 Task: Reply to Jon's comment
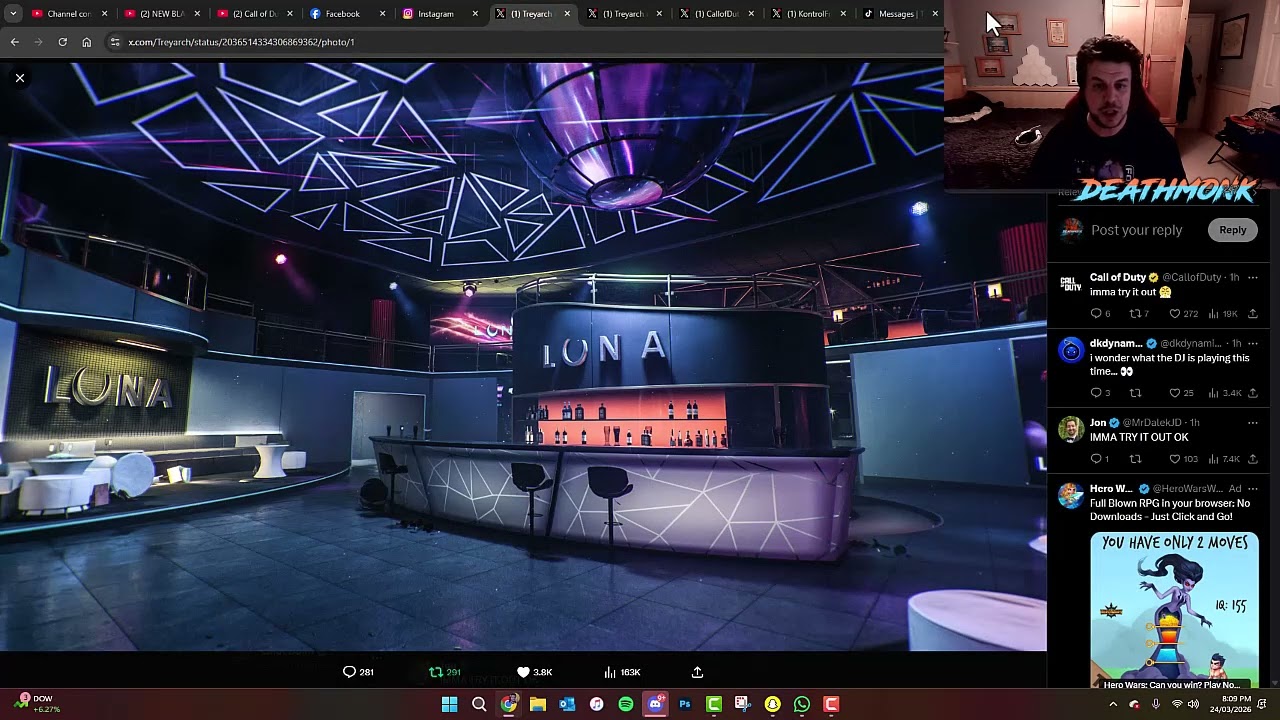1099,459
